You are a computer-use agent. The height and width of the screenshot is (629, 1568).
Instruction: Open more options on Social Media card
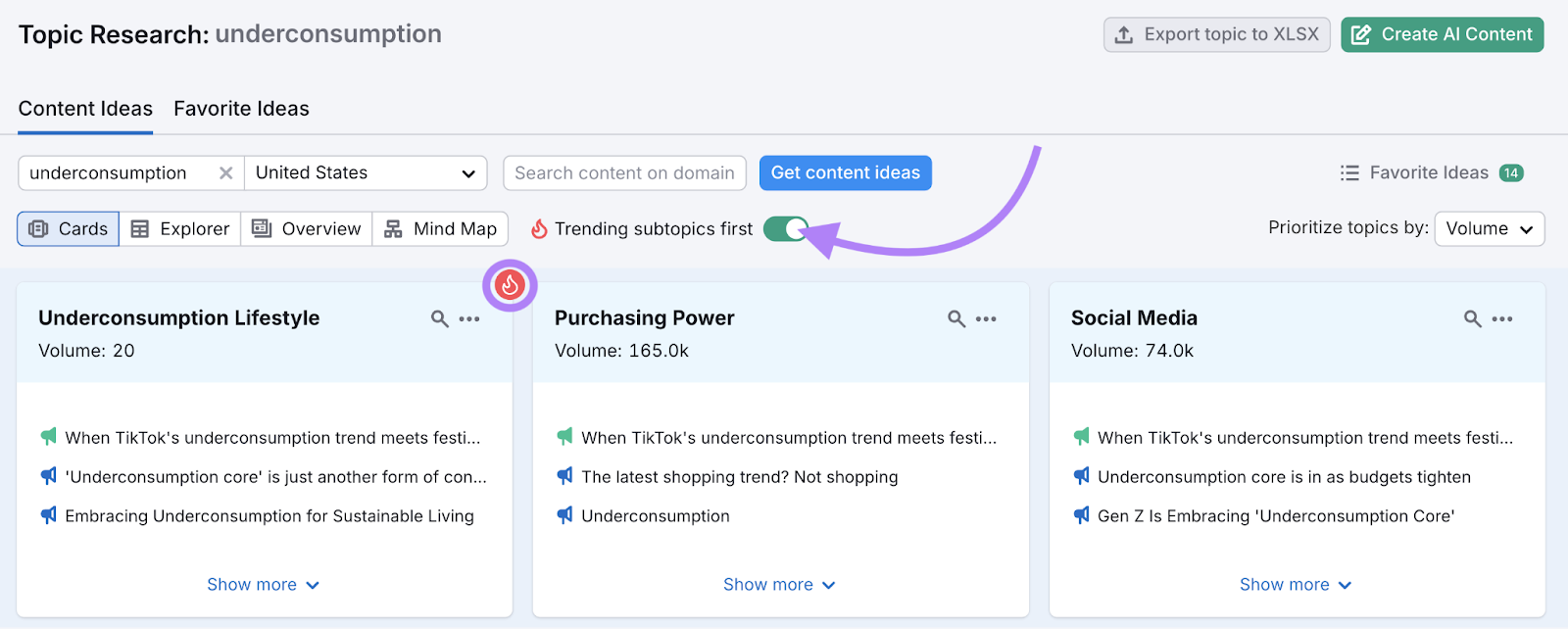click(1502, 318)
